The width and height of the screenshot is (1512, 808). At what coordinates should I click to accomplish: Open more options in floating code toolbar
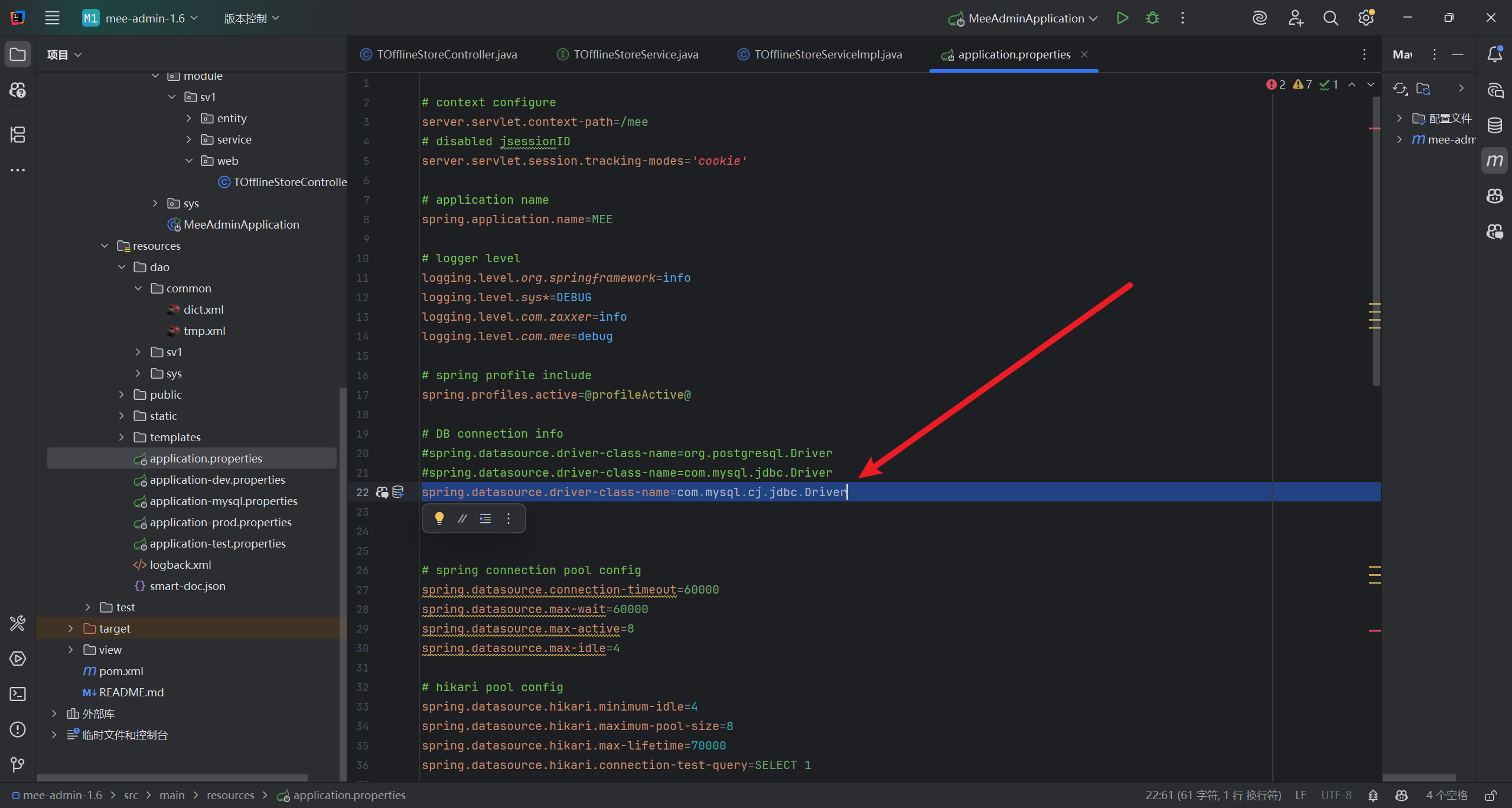point(509,519)
